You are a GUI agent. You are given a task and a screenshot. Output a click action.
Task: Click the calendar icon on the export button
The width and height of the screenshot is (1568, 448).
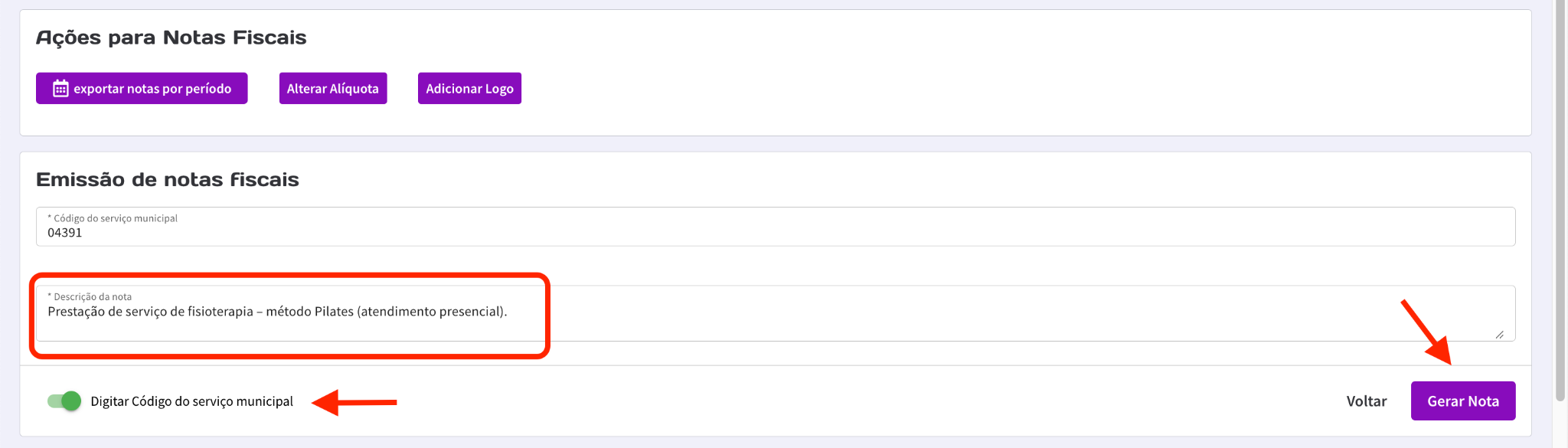click(60, 89)
